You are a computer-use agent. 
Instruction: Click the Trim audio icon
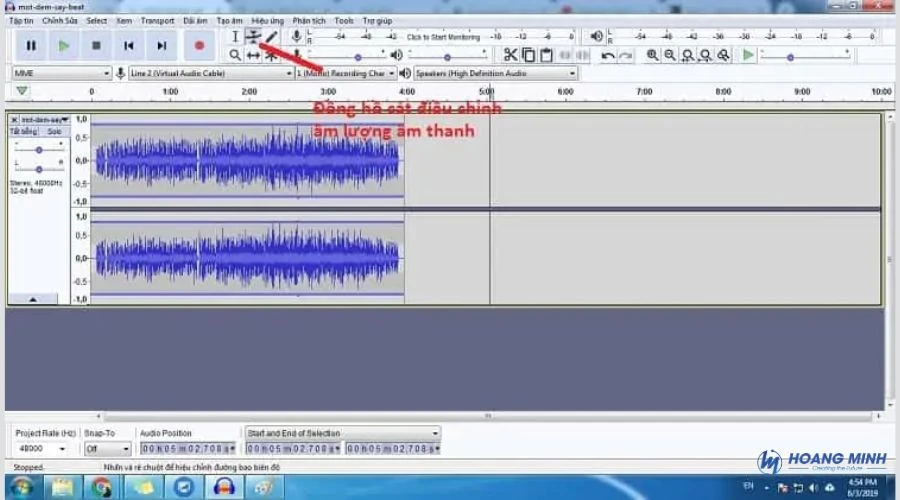click(565, 55)
